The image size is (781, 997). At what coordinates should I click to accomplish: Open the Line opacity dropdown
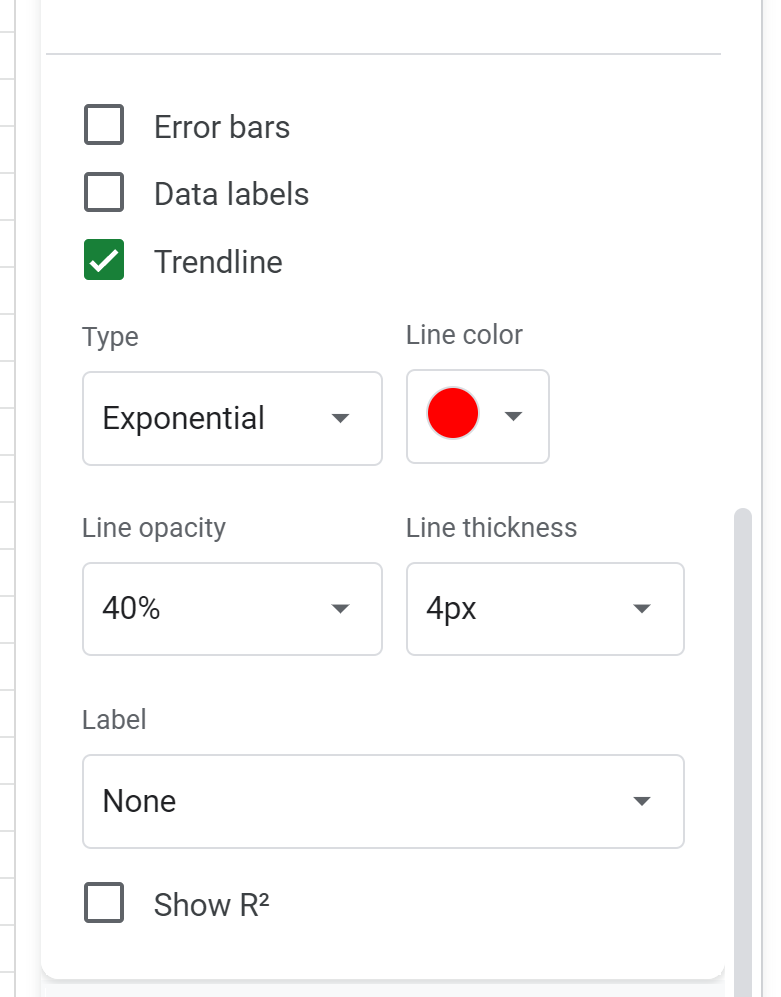coord(232,609)
